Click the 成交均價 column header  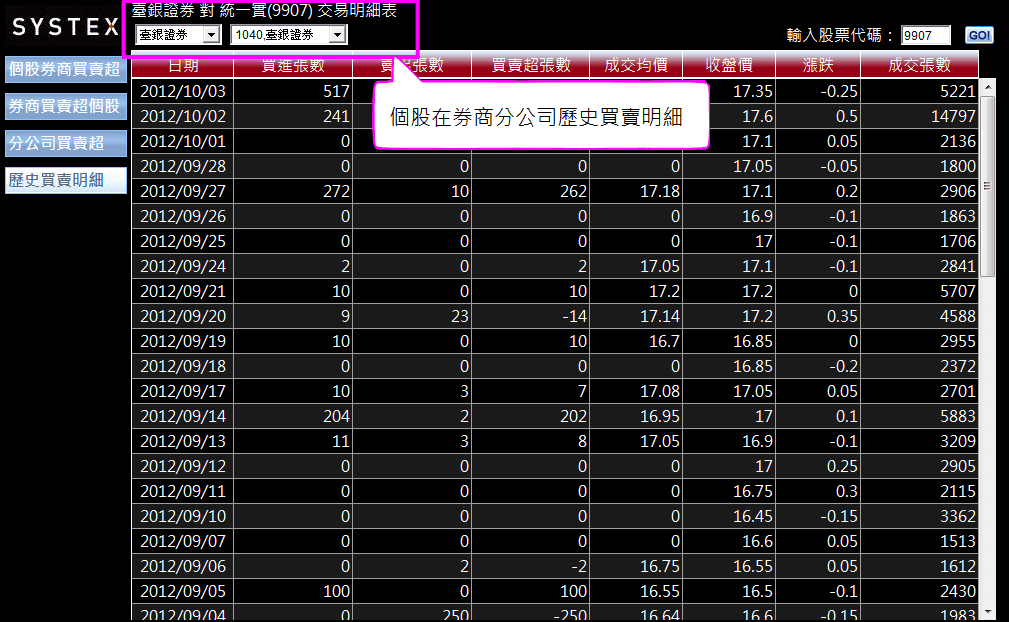pos(636,66)
